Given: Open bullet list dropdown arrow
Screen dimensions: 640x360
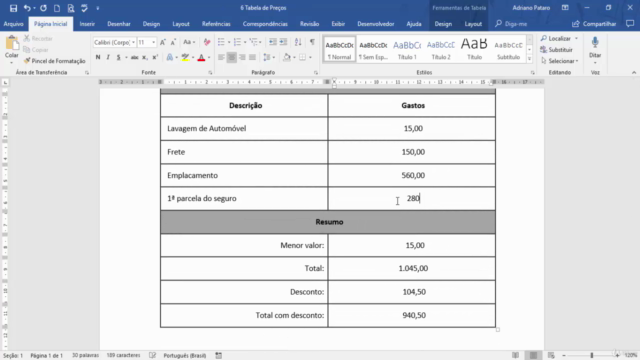Looking at the screenshot, I should coord(229,42).
